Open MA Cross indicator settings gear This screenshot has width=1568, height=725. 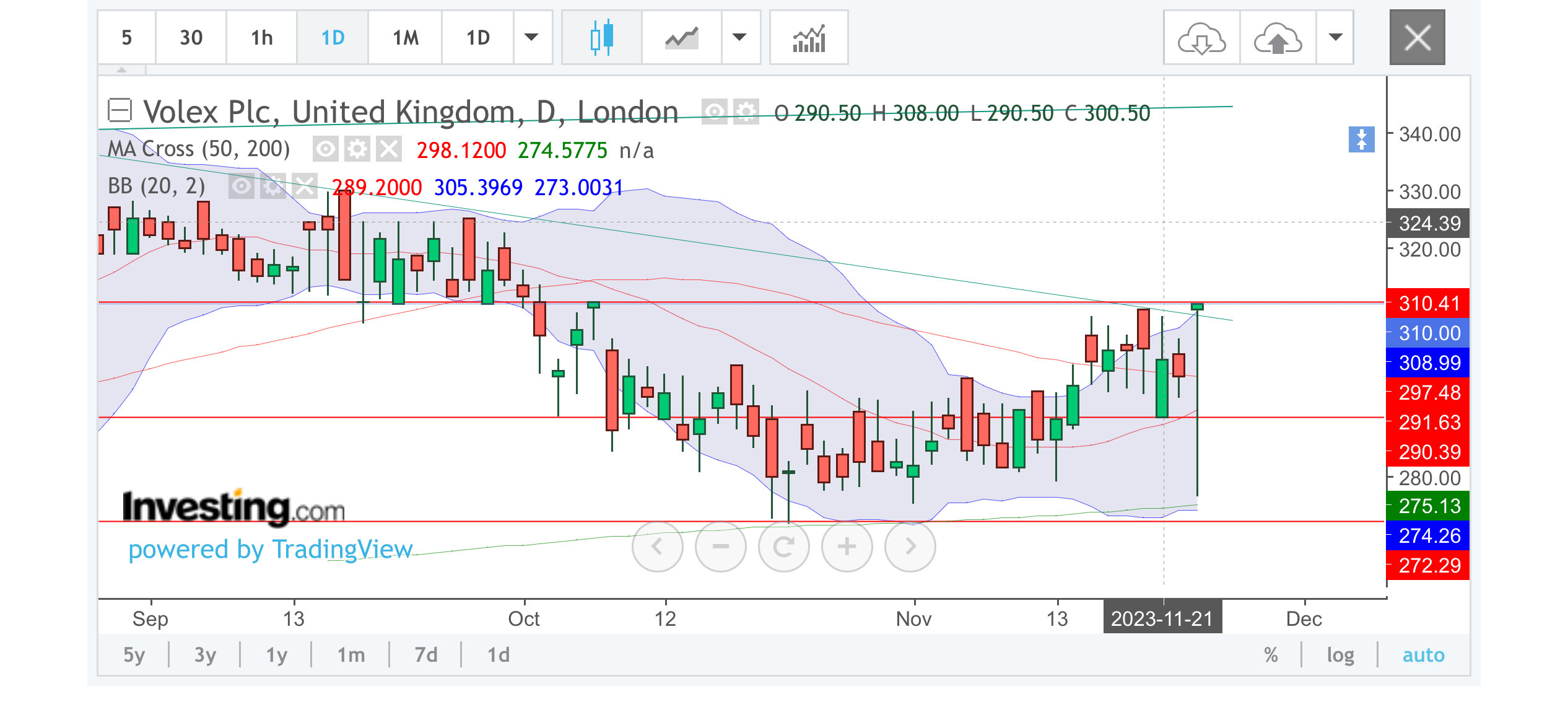pos(357,149)
